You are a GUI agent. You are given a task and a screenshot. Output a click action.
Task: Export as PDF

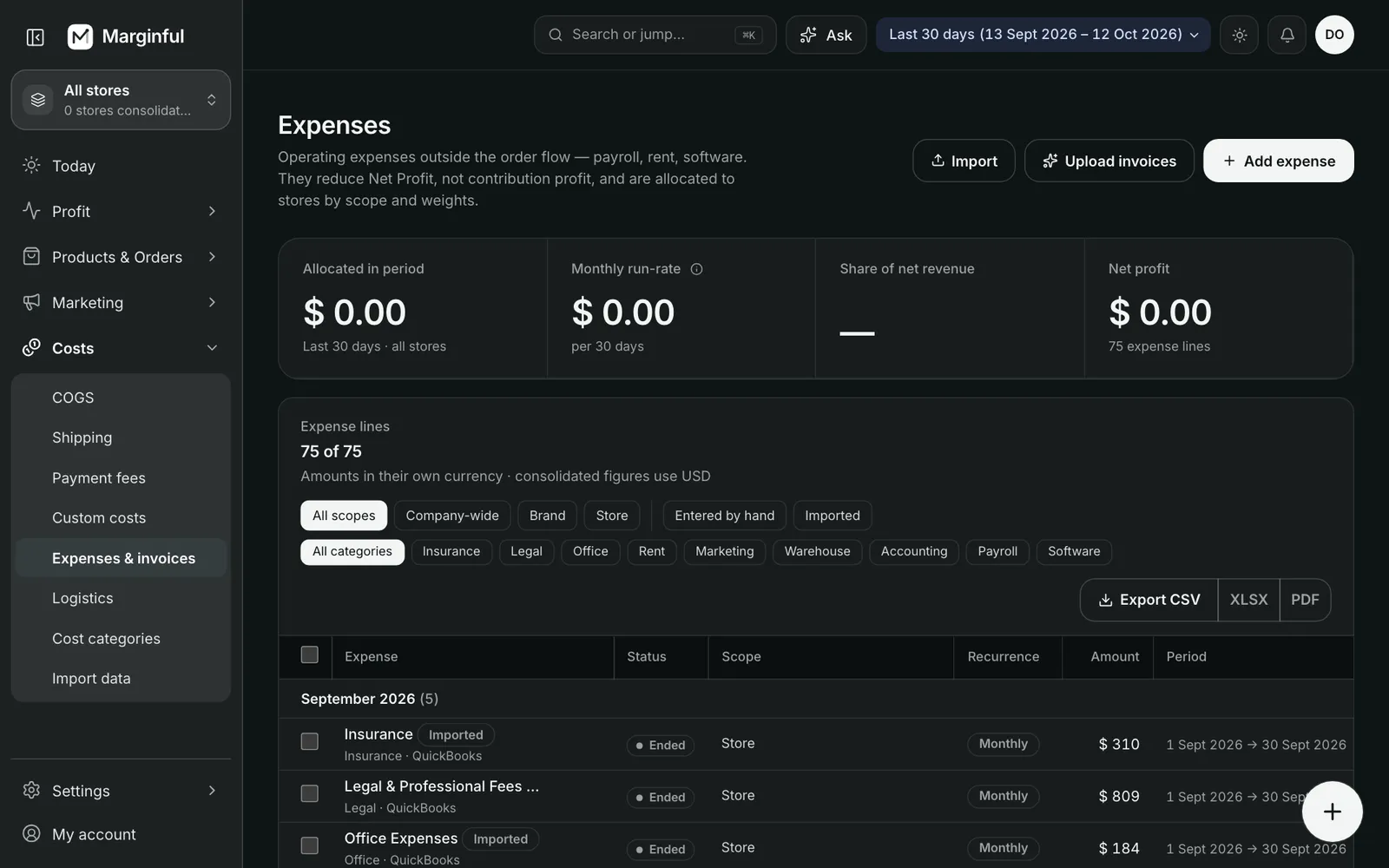pyautogui.click(x=1305, y=600)
